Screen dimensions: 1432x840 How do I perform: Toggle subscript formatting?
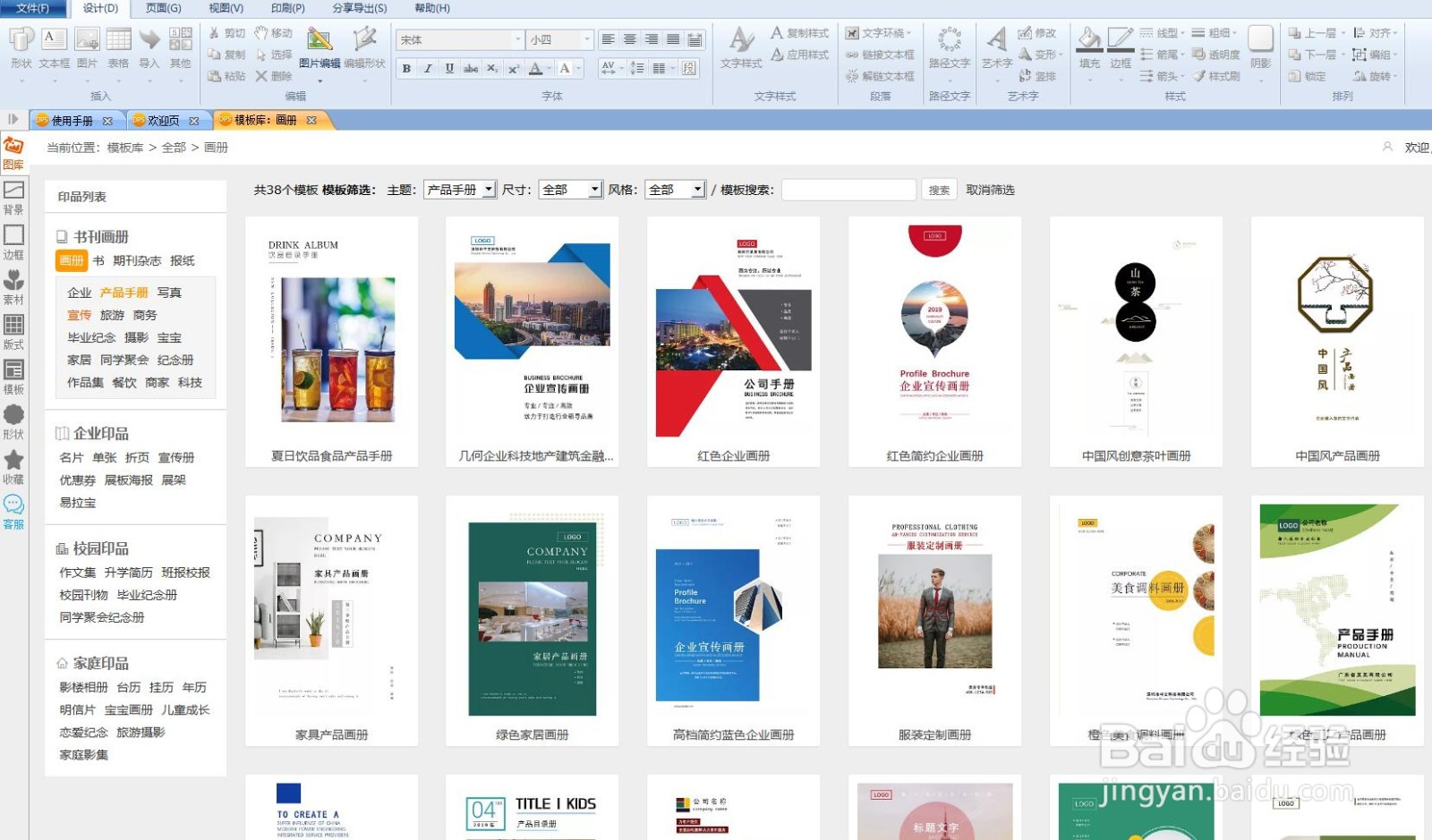point(492,68)
